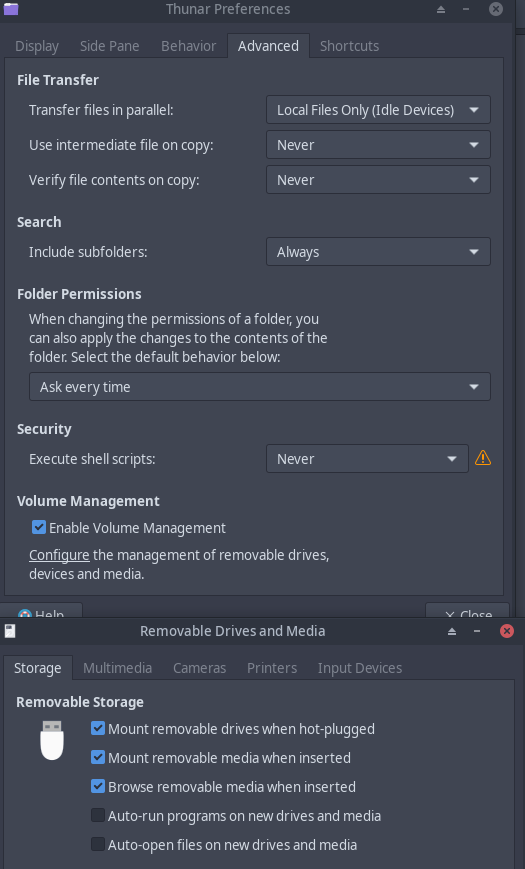Open the Include subfolders dropdown
This screenshot has width=525, height=869.
click(378, 252)
